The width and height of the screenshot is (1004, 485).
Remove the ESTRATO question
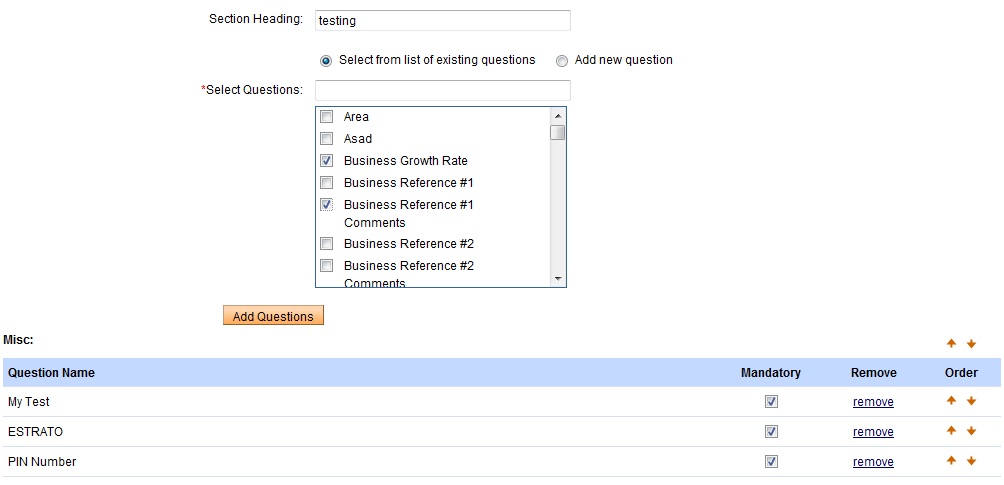[x=873, y=432]
